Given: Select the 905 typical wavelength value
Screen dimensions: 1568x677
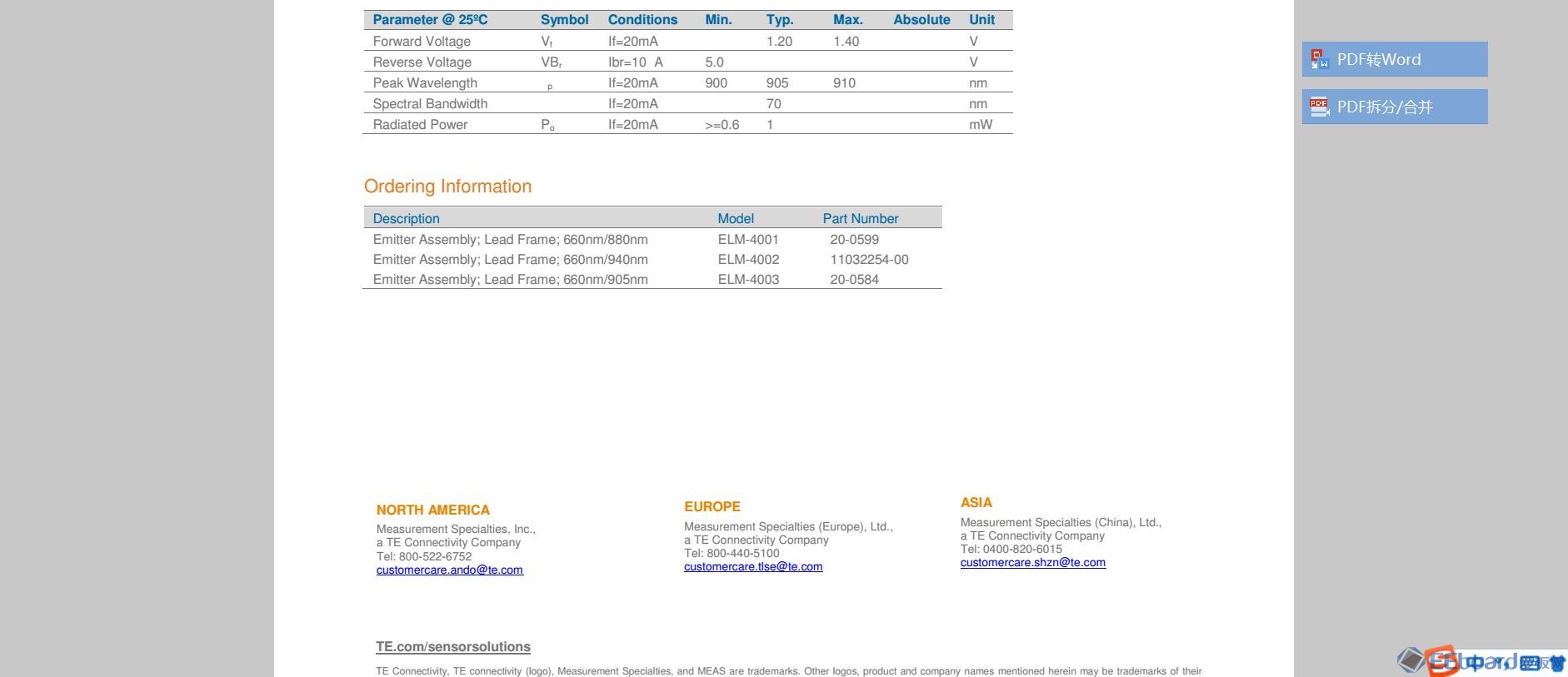Looking at the screenshot, I should click(777, 83).
